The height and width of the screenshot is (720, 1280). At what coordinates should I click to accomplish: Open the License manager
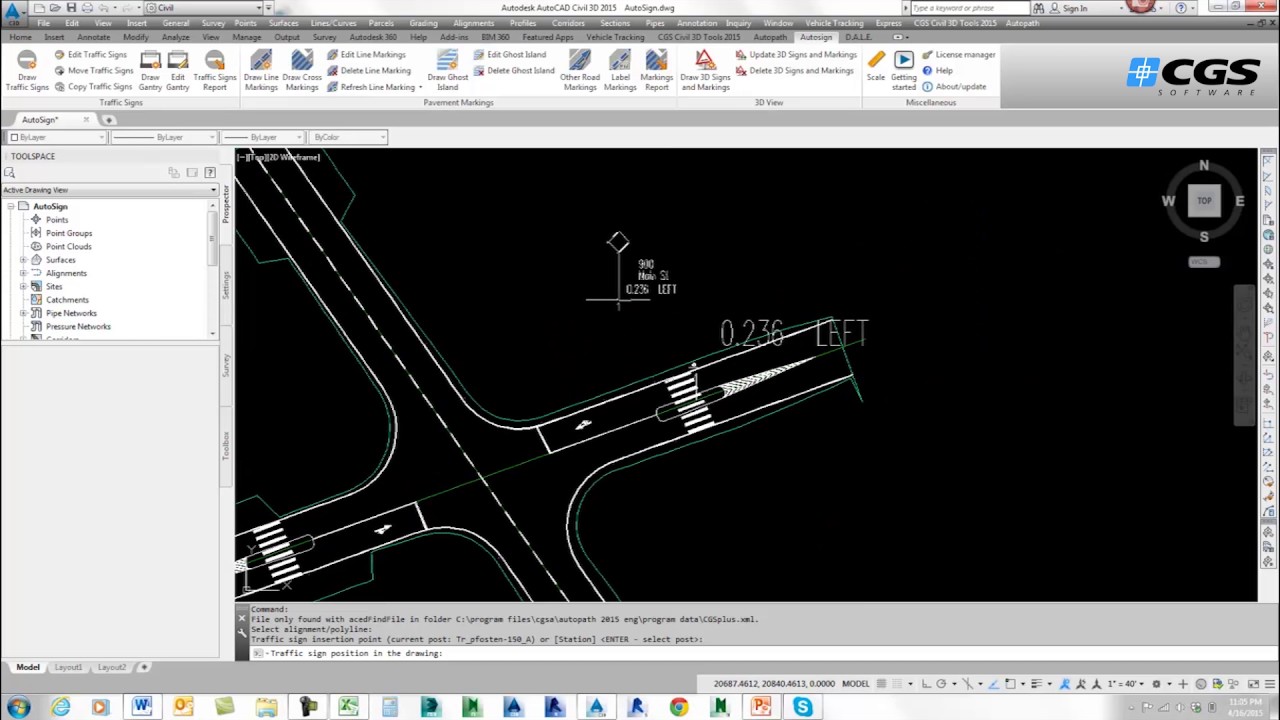pos(958,55)
